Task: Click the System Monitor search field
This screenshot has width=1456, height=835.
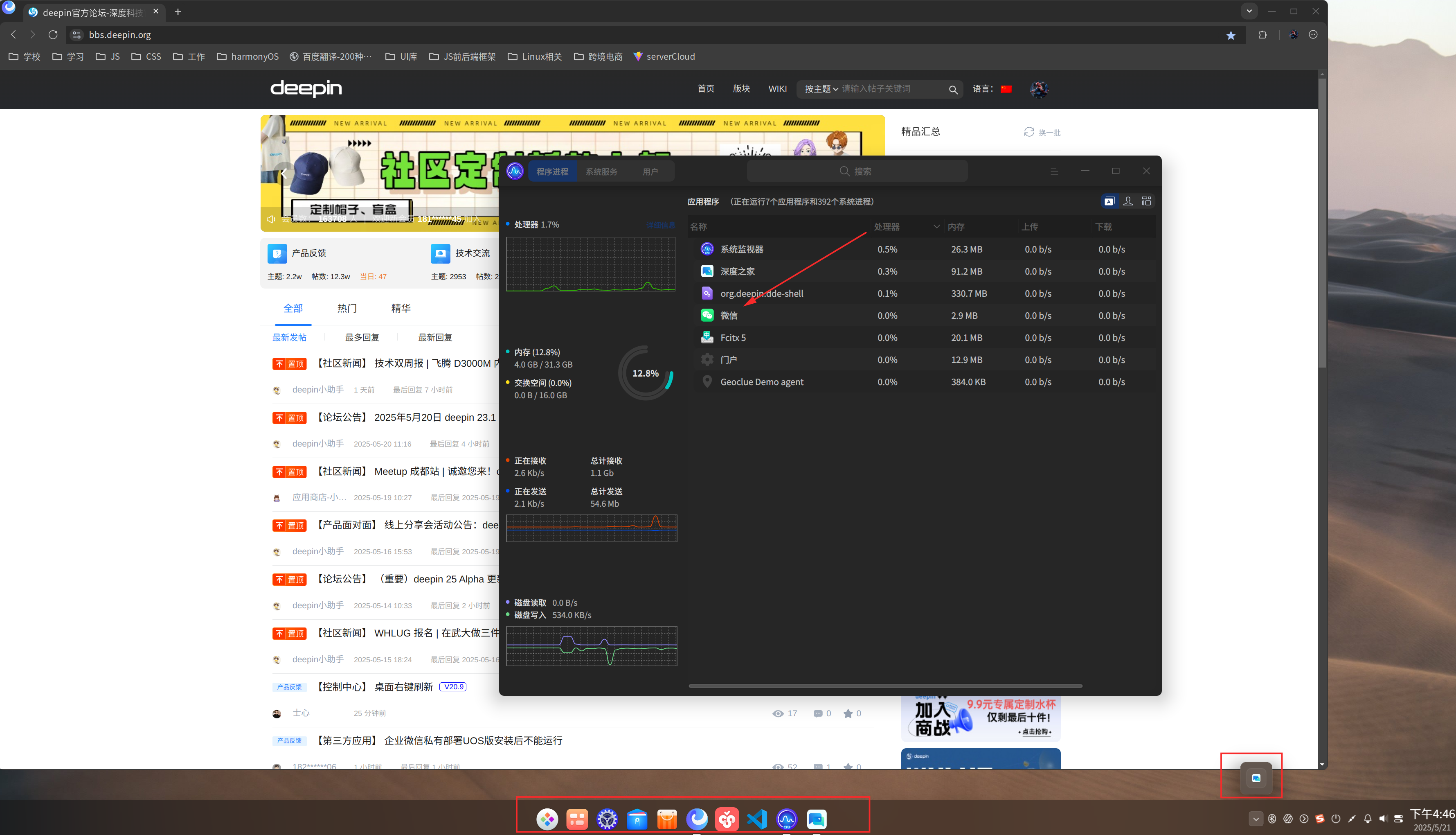Action: 857,171
